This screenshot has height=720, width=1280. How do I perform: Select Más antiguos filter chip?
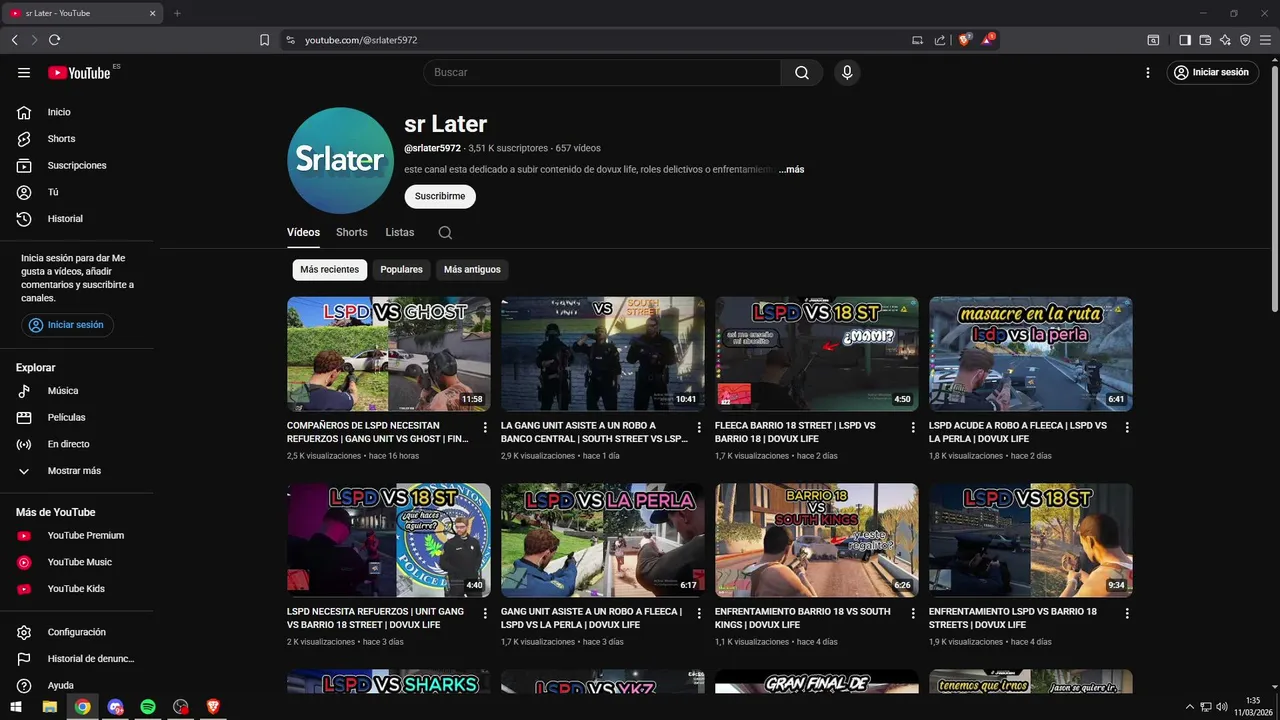472,269
